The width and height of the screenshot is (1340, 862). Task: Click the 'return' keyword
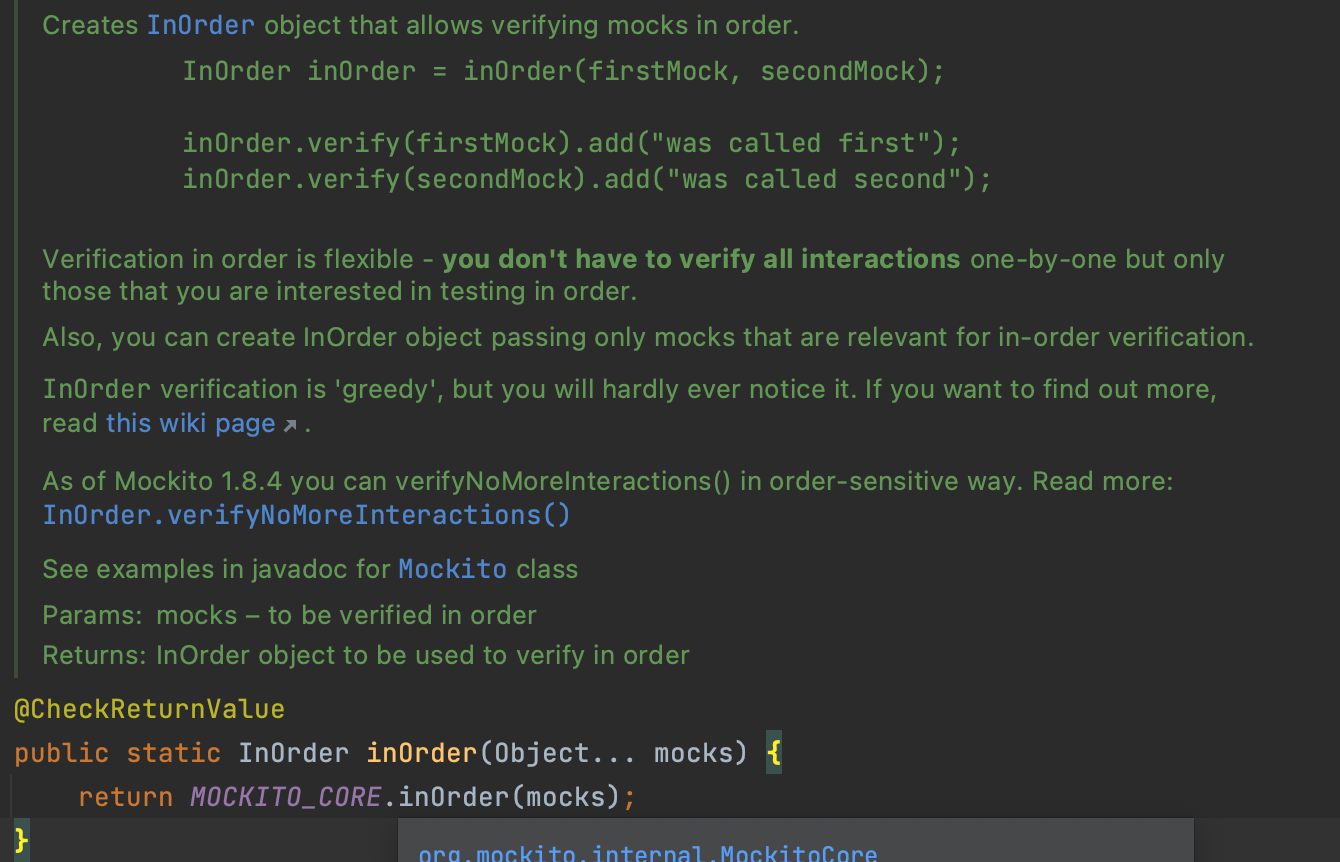tap(126, 797)
